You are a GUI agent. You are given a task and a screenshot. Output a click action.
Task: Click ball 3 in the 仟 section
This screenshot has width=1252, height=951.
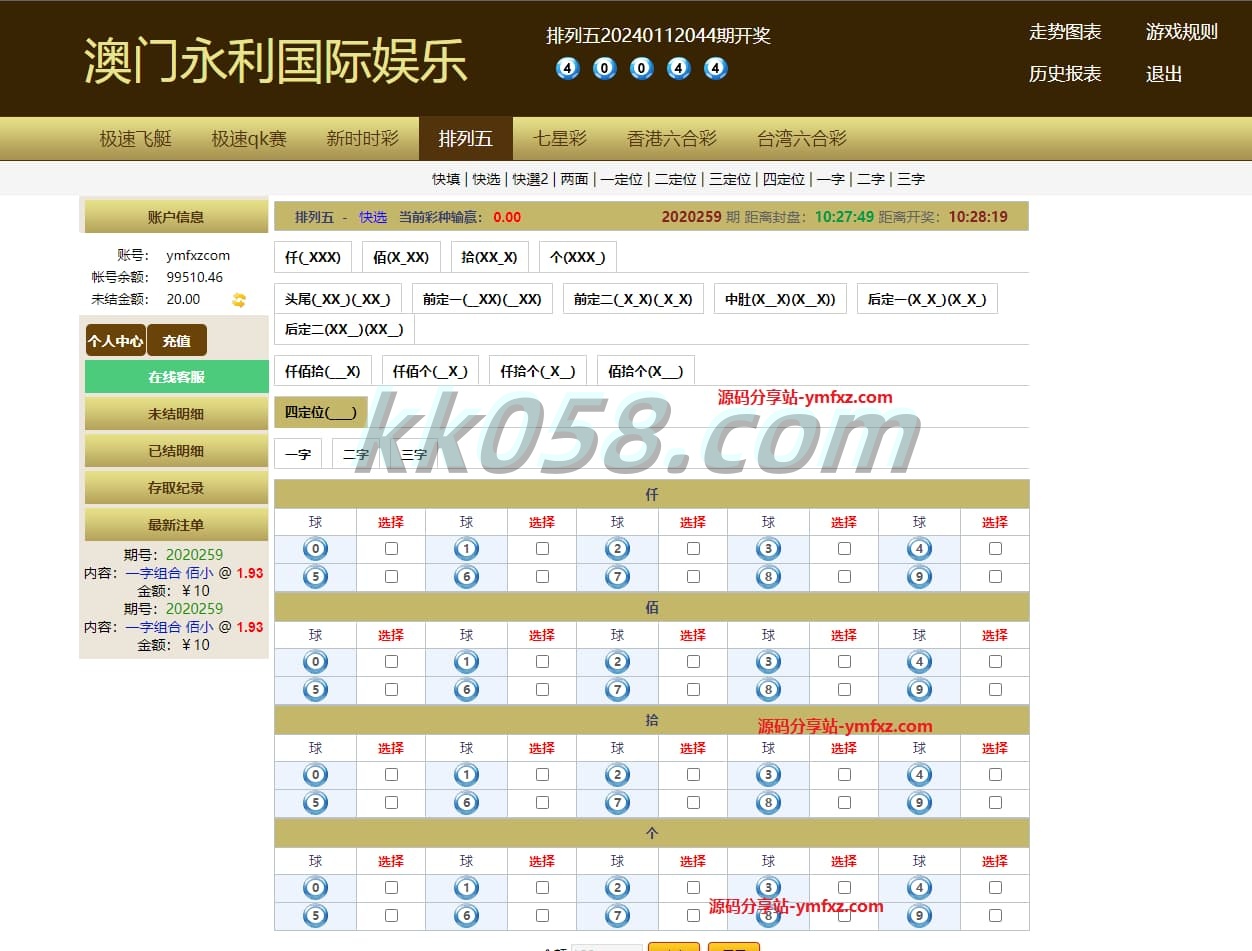coord(768,549)
